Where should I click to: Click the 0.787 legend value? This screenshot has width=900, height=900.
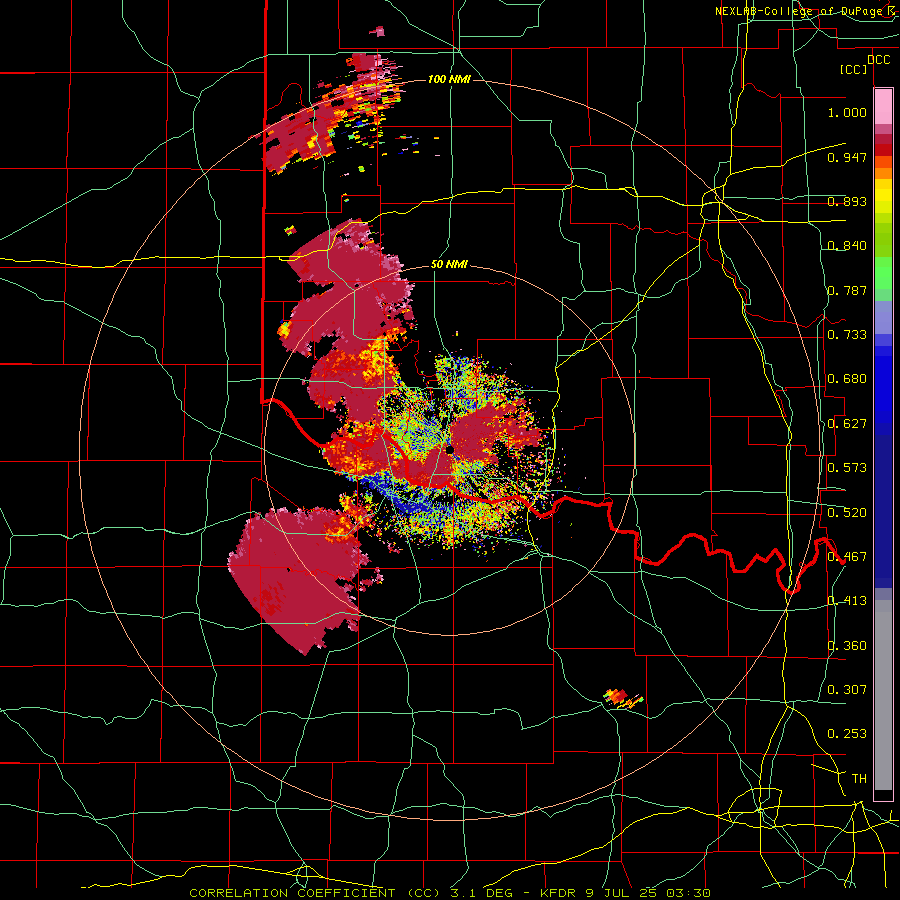(847, 290)
